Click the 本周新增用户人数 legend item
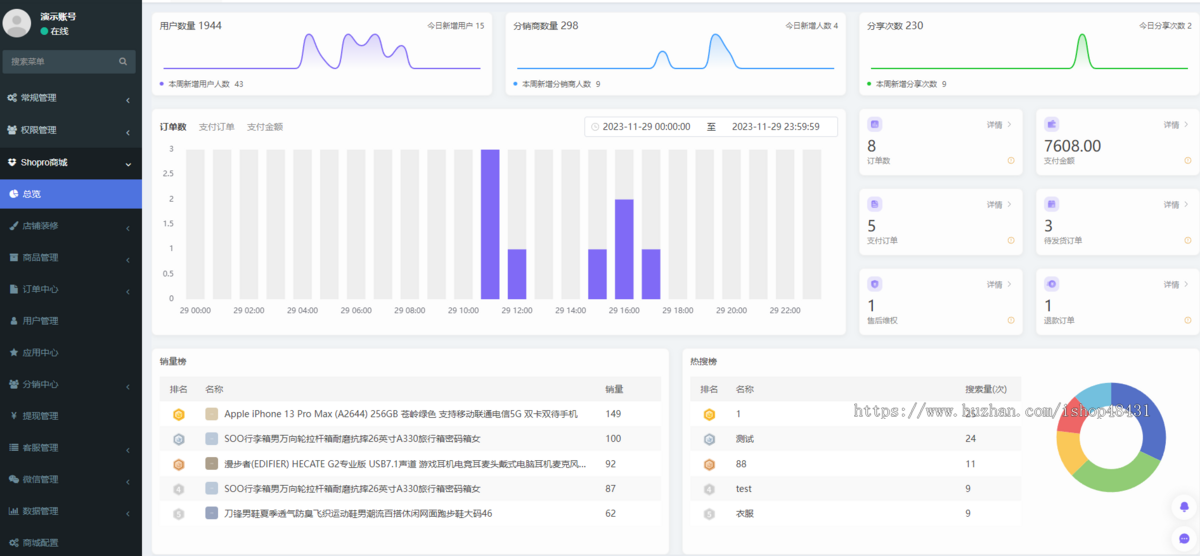Viewport: 1200px width, 556px height. 201,85
